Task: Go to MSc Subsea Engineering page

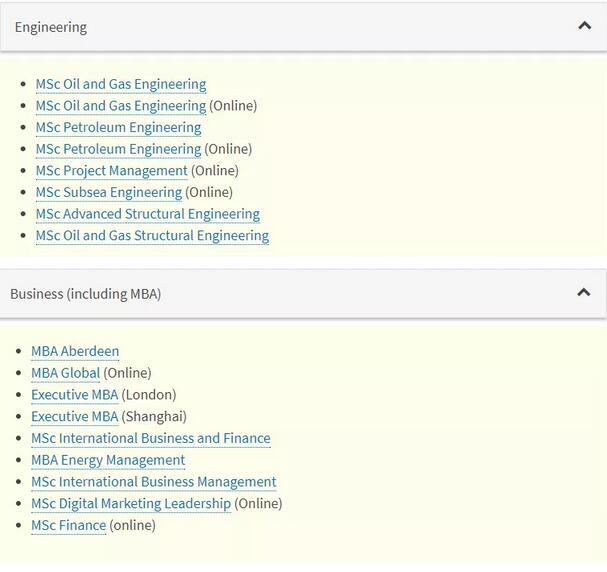Action: [x=108, y=192]
